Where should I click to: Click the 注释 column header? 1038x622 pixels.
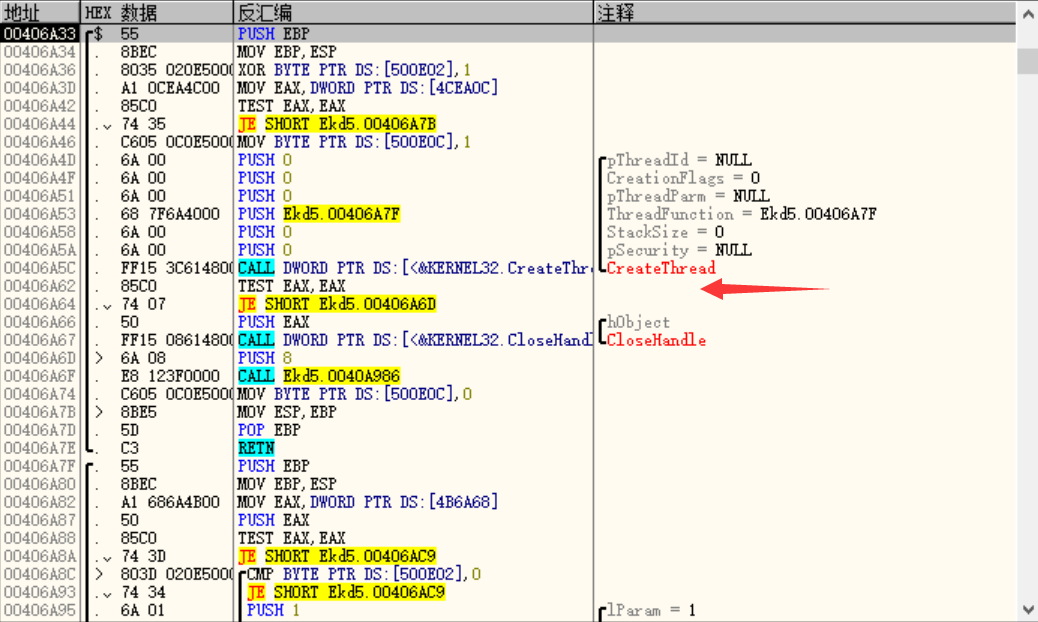click(x=804, y=12)
